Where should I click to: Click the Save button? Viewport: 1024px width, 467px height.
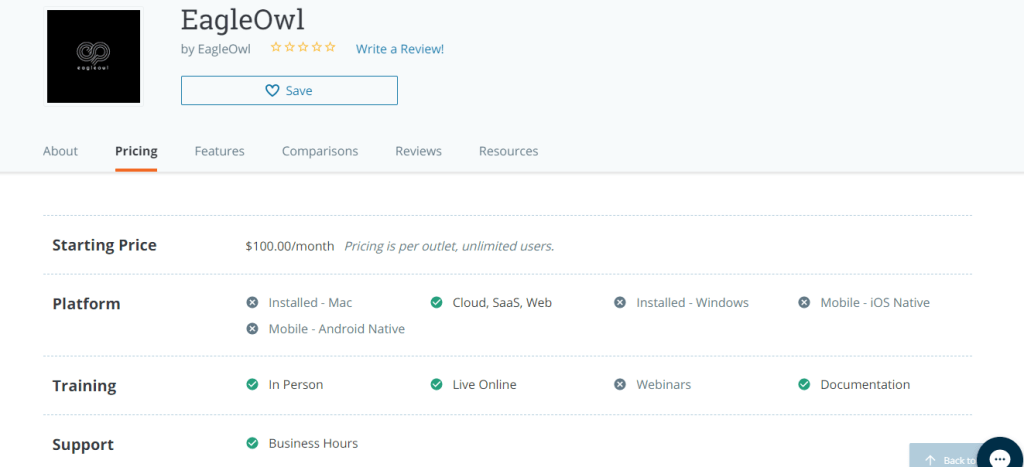click(x=289, y=90)
